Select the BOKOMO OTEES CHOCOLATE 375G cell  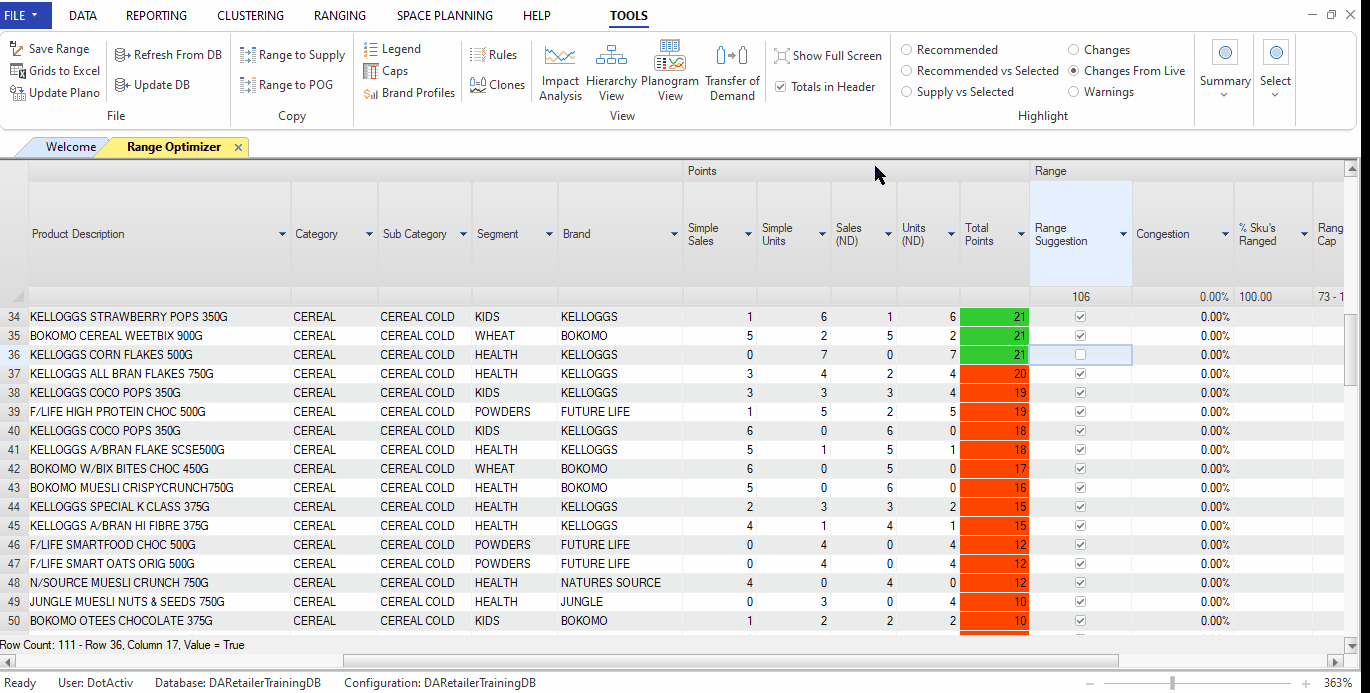pos(159,621)
